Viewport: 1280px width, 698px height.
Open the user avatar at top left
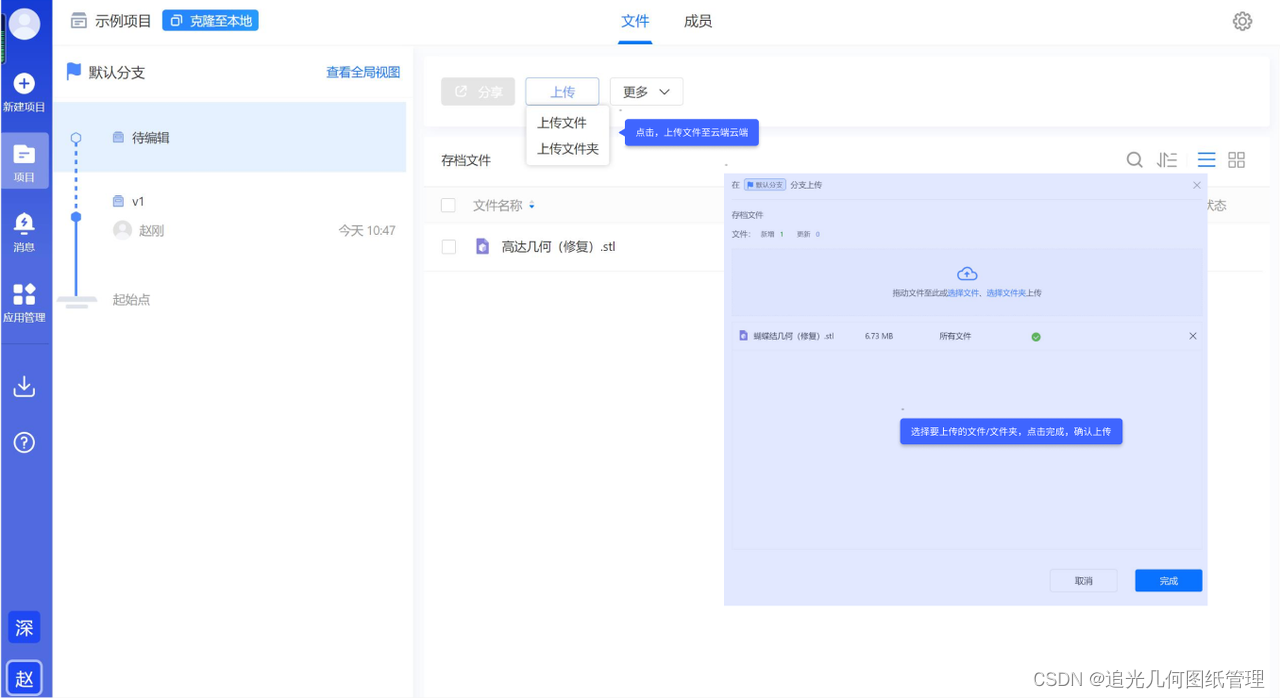pos(24,23)
